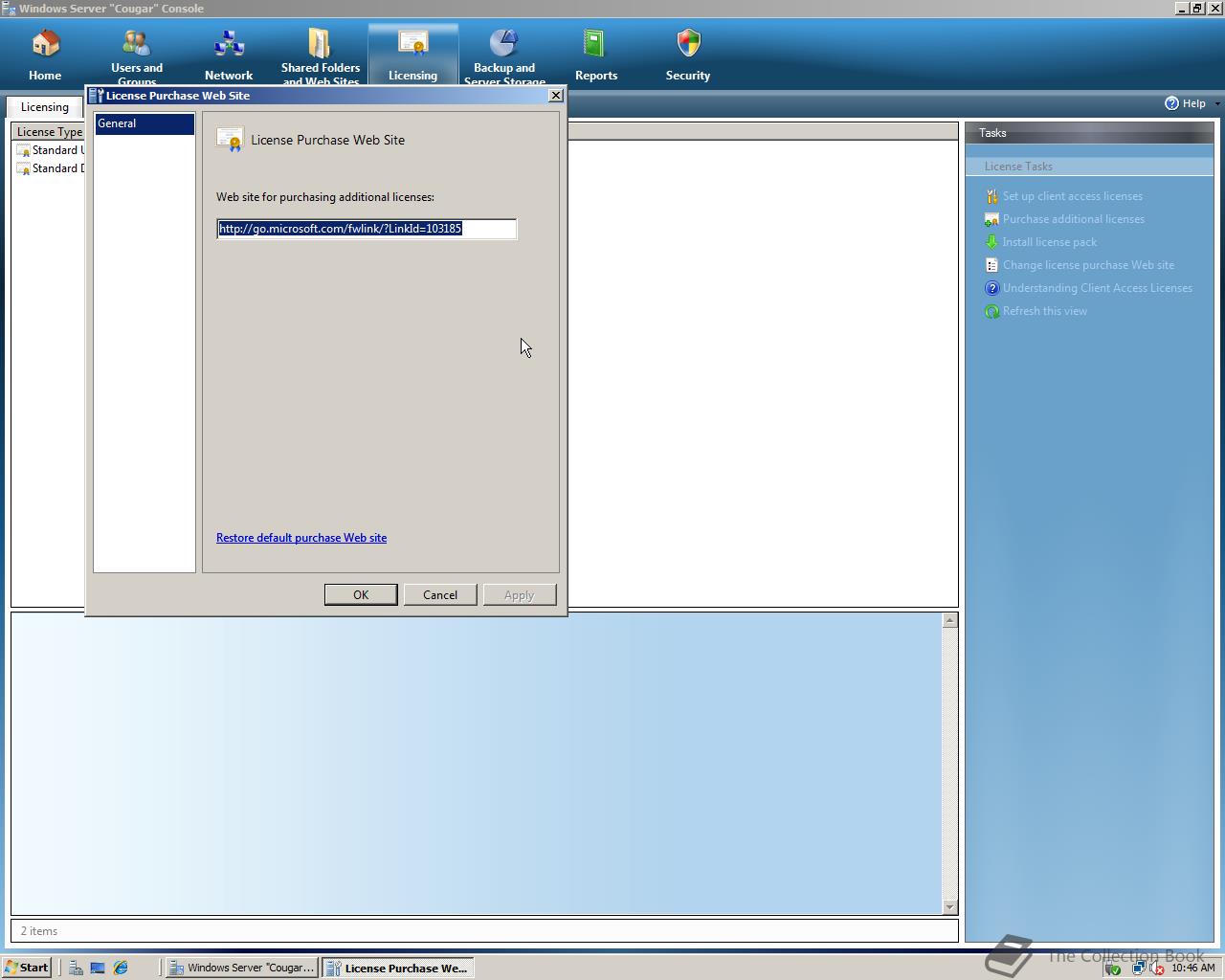Select General in the dialog list
Viewport: 1225px width, 980px height.
(x=145, y=123)
